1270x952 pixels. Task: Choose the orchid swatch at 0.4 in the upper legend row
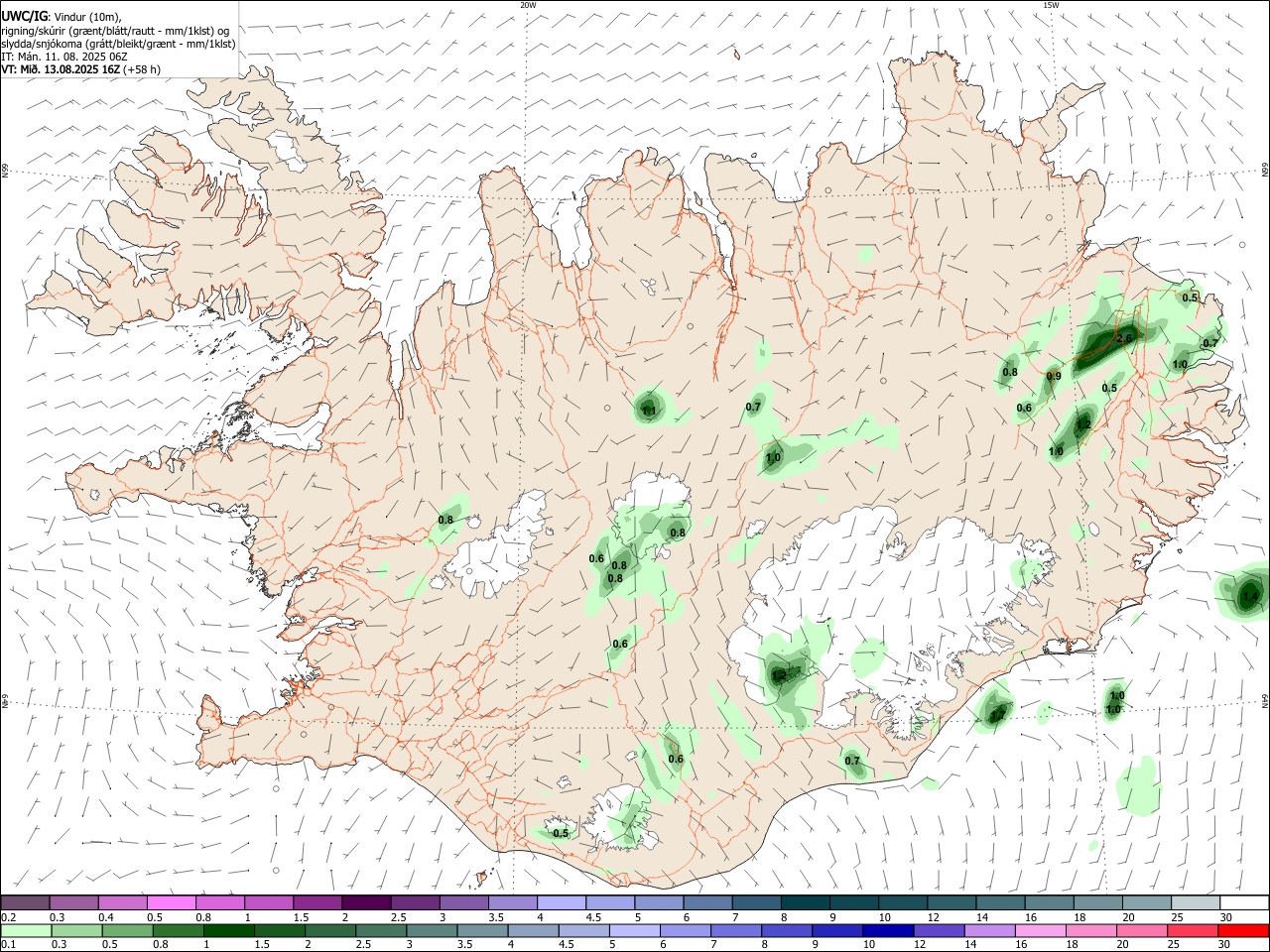tap(122, 902)
